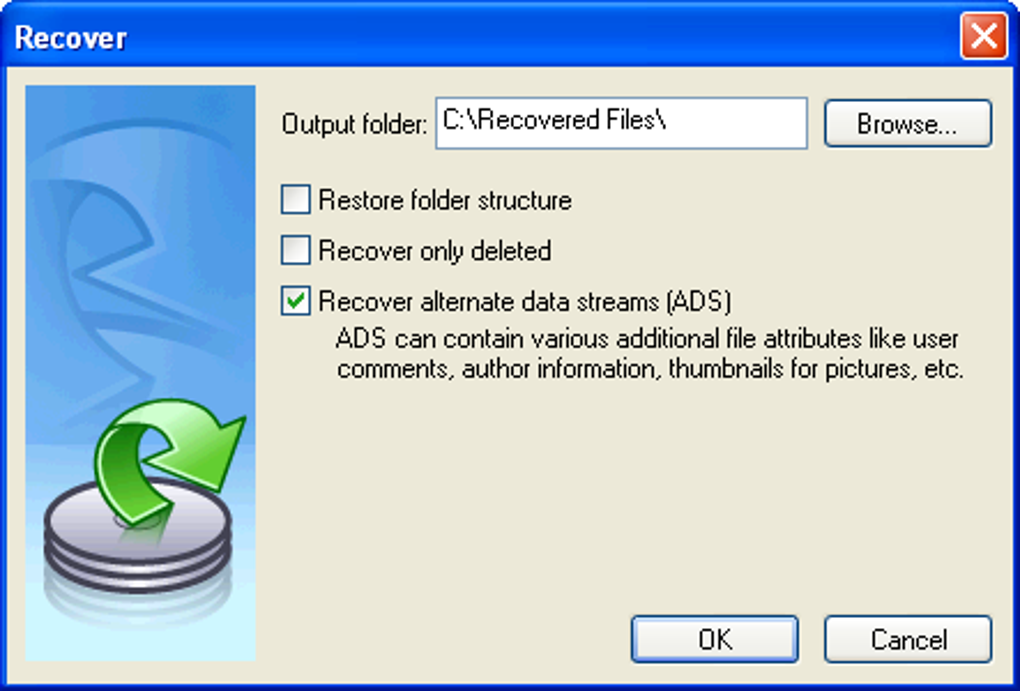
Task: Click the ADS description line mentioning user comments
Action: [x=647, y=339]
